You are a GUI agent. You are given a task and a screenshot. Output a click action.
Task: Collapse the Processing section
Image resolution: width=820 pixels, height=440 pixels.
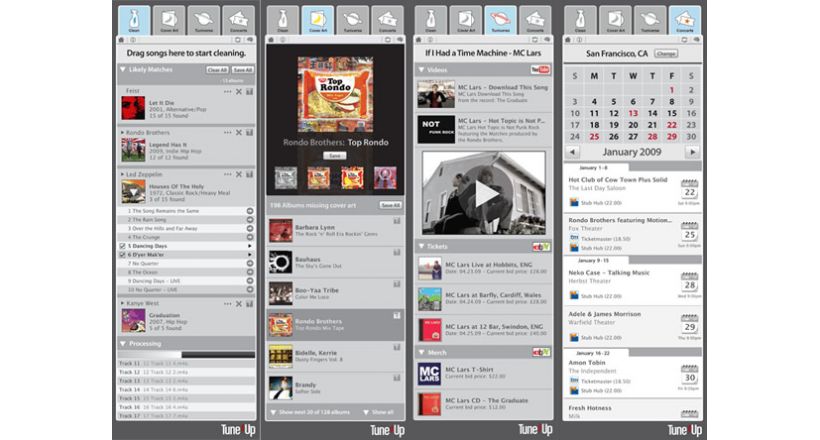[x=123, y=344]
